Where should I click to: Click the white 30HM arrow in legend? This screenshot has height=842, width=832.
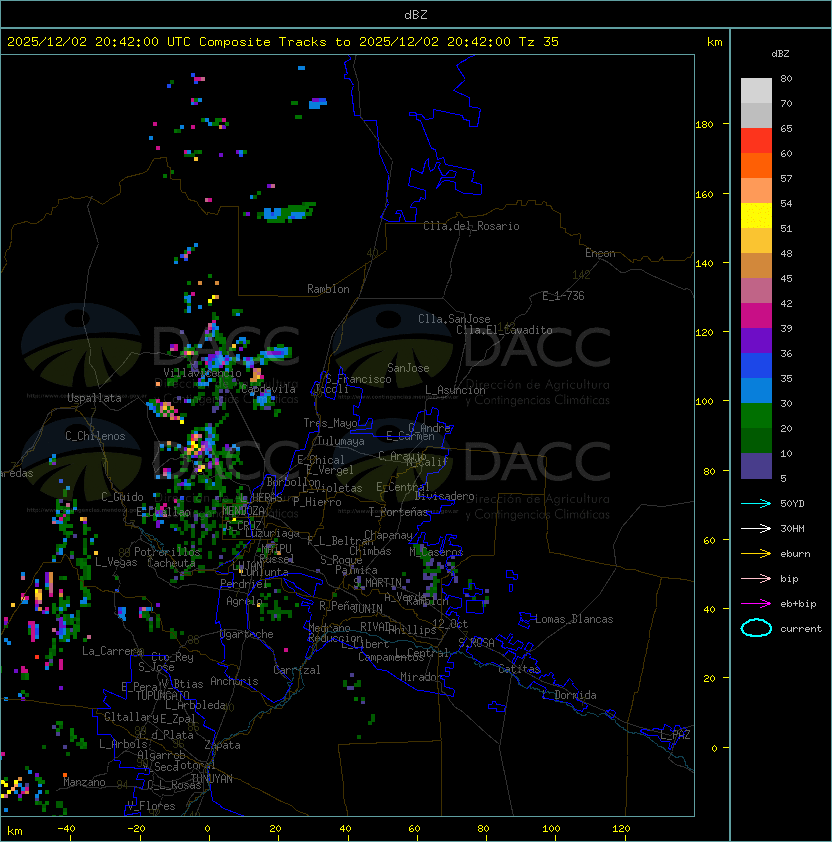click(756, 528)
